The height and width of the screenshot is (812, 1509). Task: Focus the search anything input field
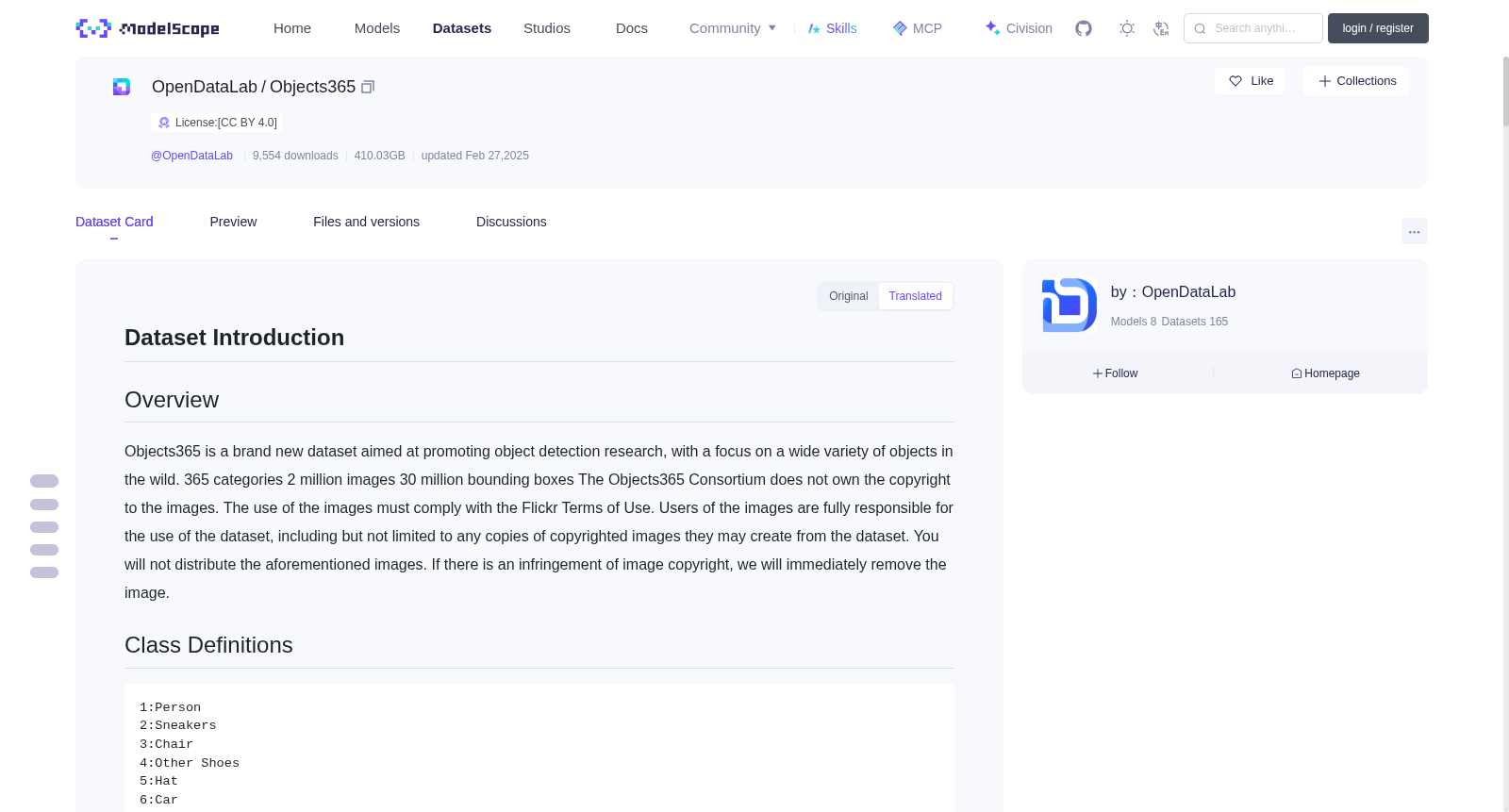[1253, 28]
